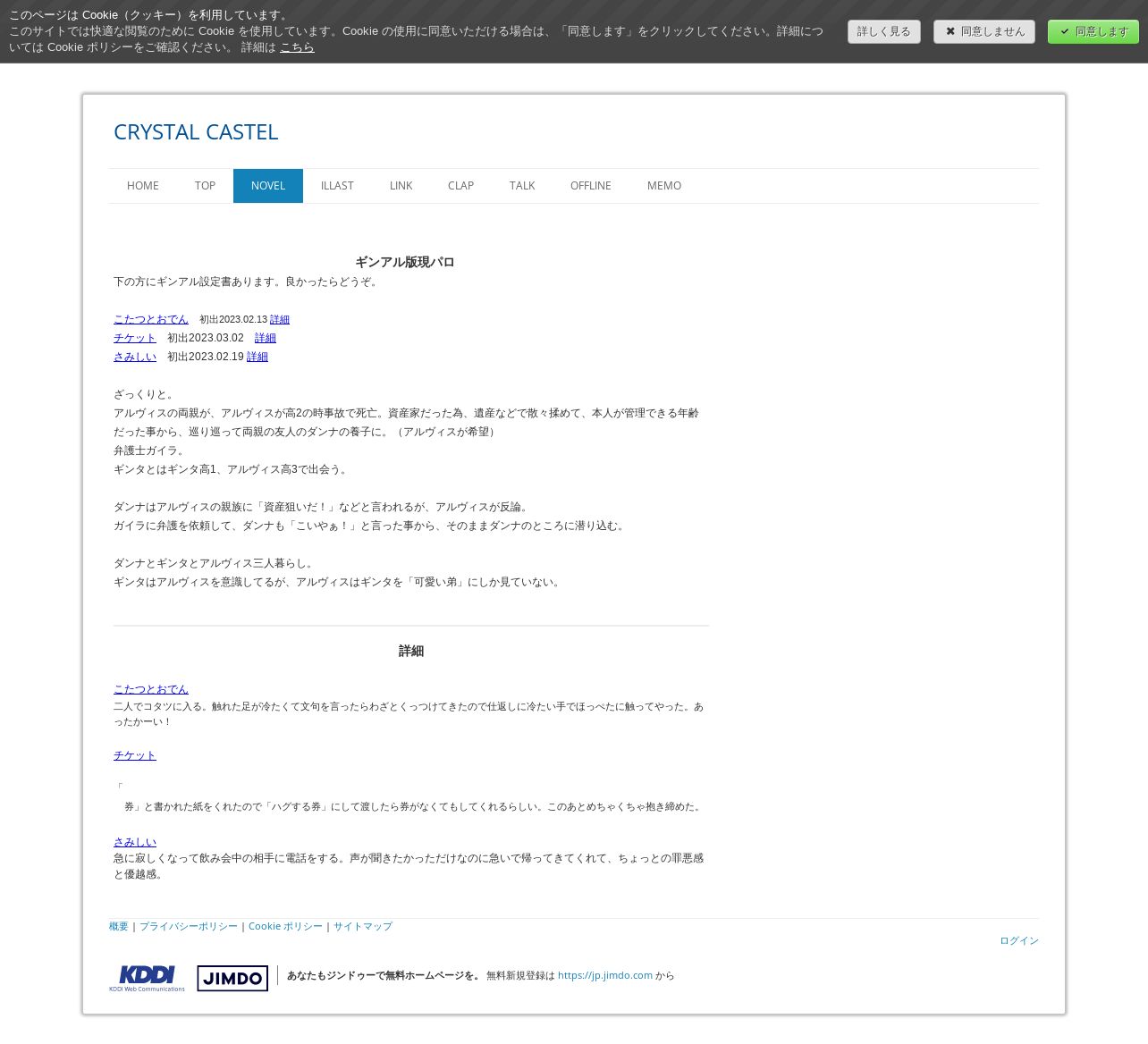Click the ログイン link
This screenshot has height=1044, width=1148.
pos(1019,940)
